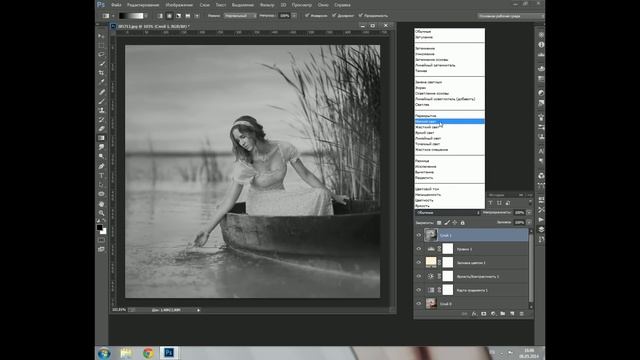The width and height of the screenshot is (640, 360).
Task: Hide the Слой 1 layer
Action: 418,235
